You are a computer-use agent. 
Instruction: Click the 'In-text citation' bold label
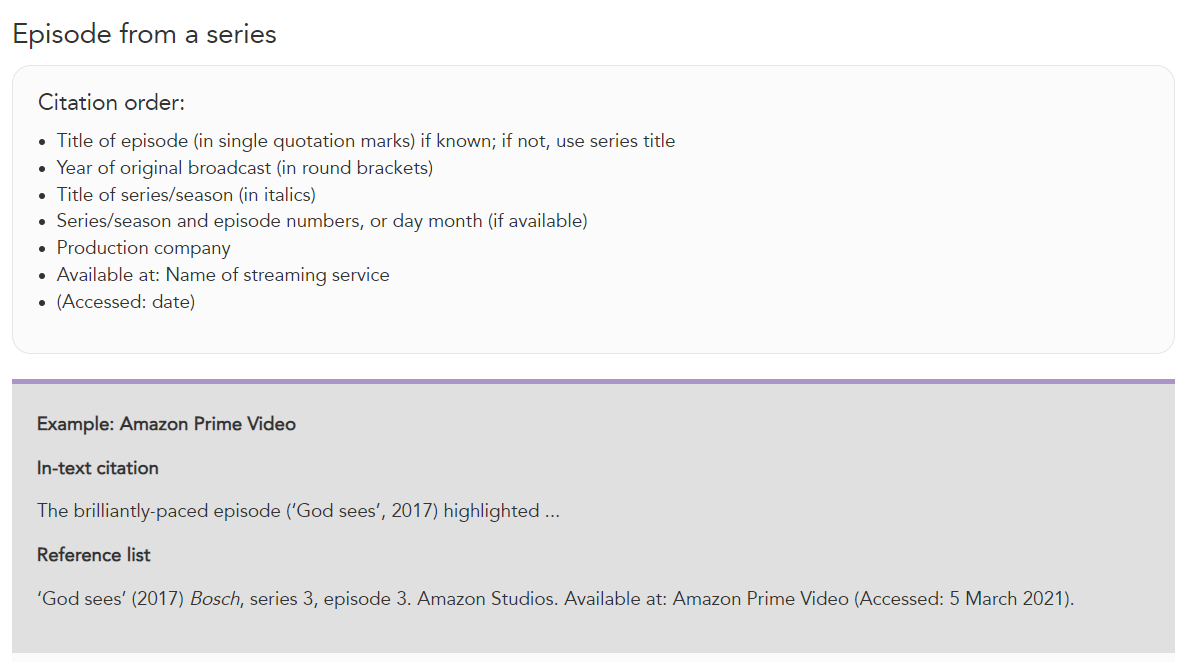[98, 468]
